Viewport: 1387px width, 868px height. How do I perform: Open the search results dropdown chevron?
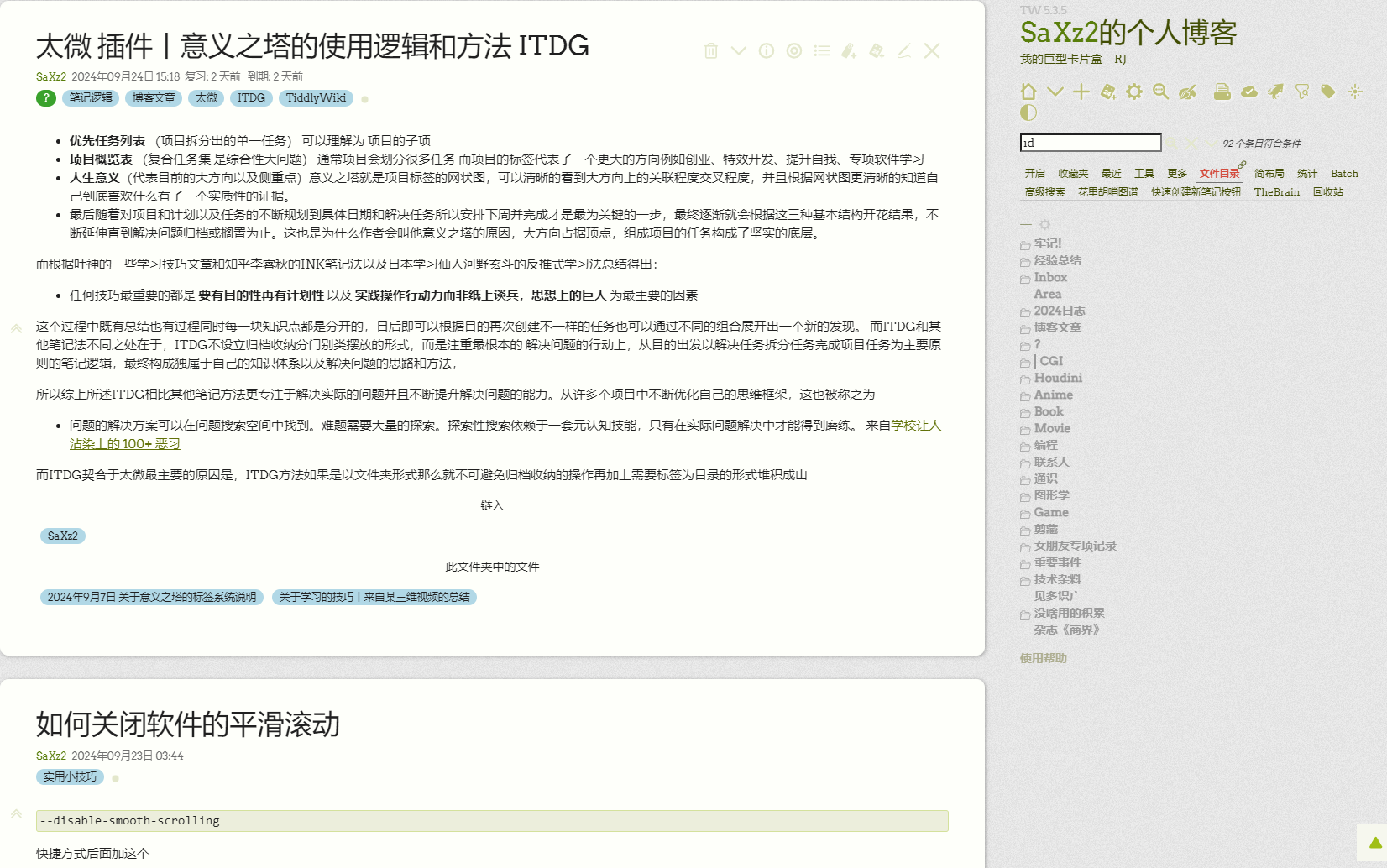[x=1211, y=144]
